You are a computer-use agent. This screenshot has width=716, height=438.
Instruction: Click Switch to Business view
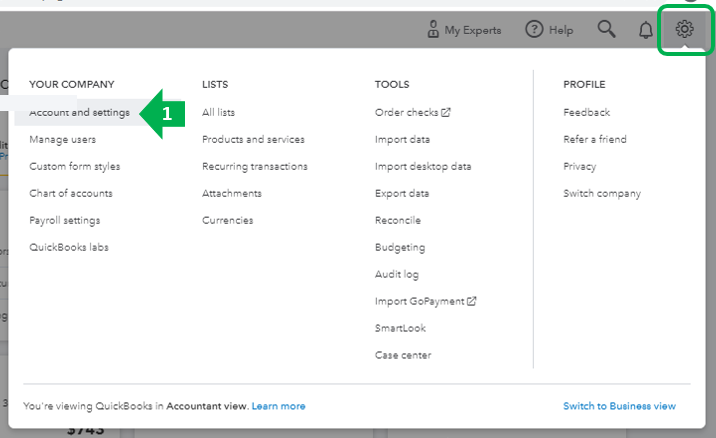[619, 406]
